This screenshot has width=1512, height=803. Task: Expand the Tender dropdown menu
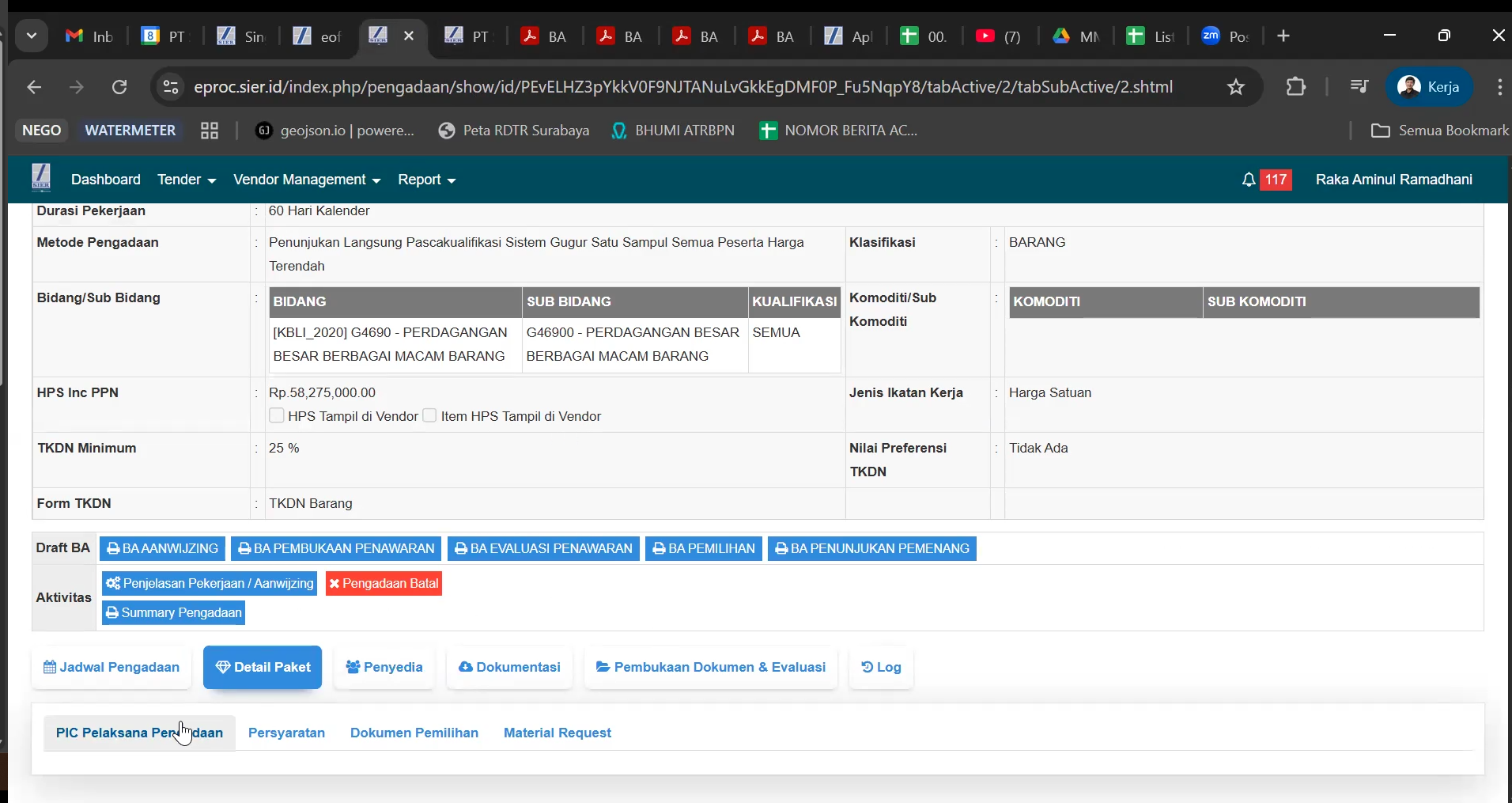pos(187,180)
